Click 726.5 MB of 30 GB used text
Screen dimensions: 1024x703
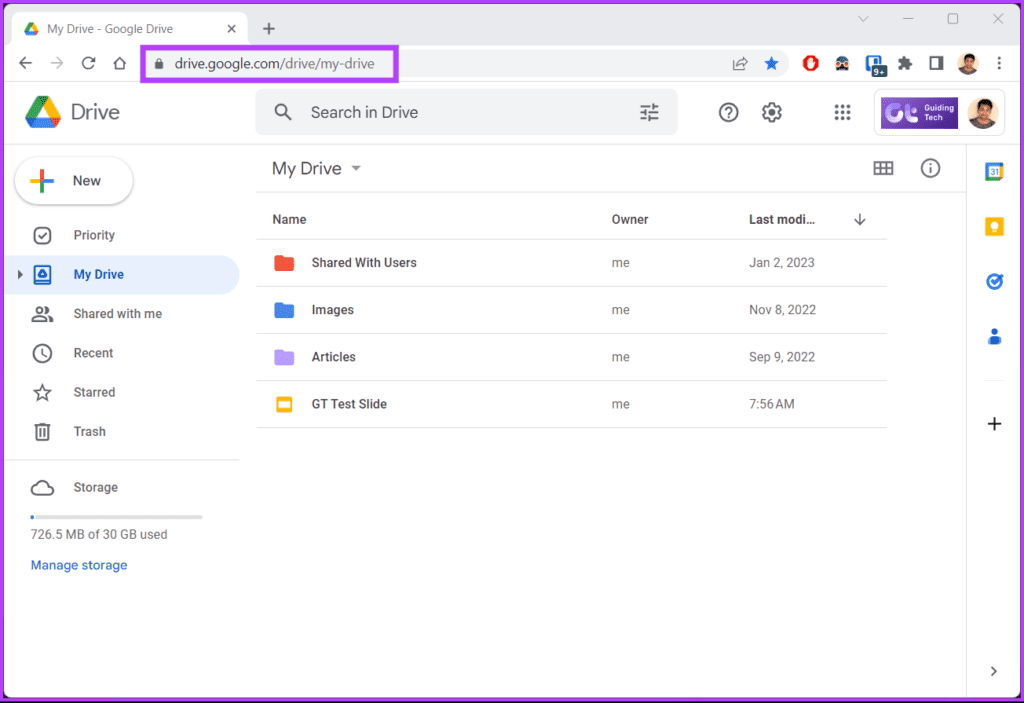click(99, 534)
